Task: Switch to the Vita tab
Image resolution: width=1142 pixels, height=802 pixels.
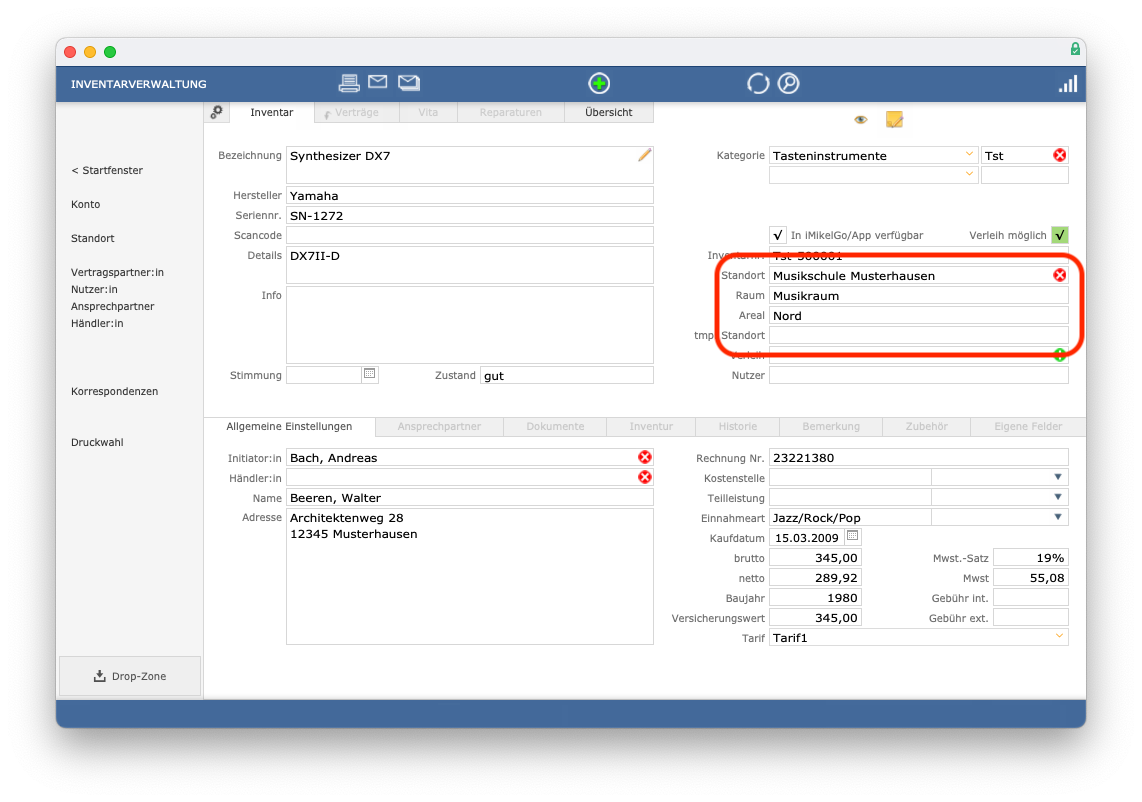Action: 428,112
